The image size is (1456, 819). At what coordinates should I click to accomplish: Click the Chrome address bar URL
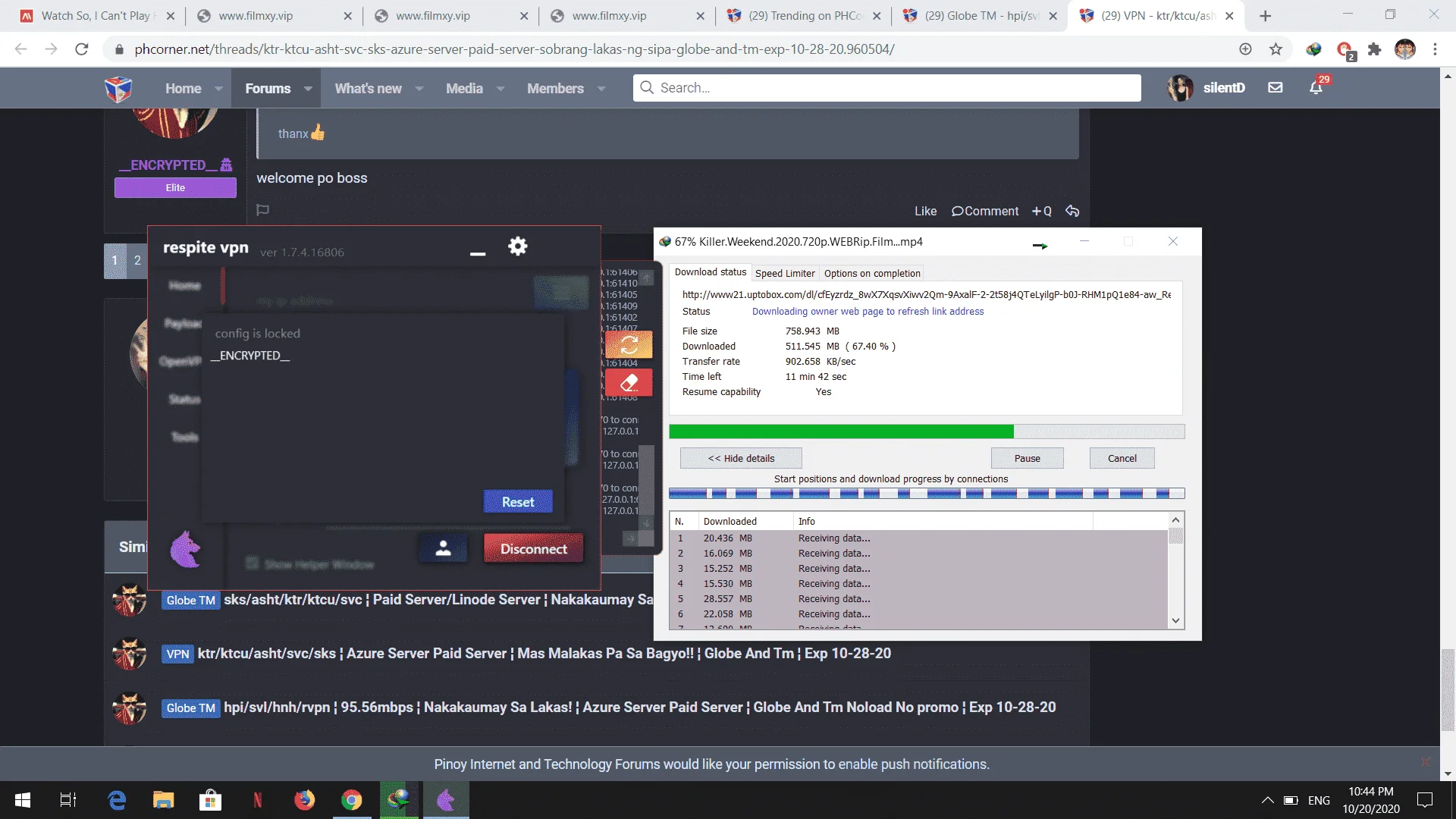point(514,49)
